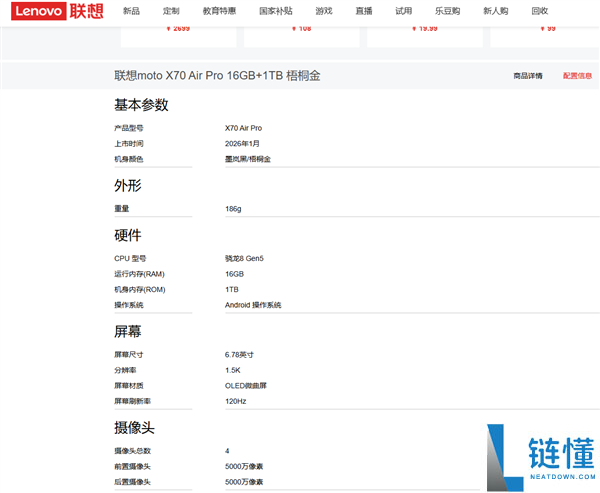Click the 基本参数 section heading
The width and height of the screenshot is (600, 493).
(141, 104)
